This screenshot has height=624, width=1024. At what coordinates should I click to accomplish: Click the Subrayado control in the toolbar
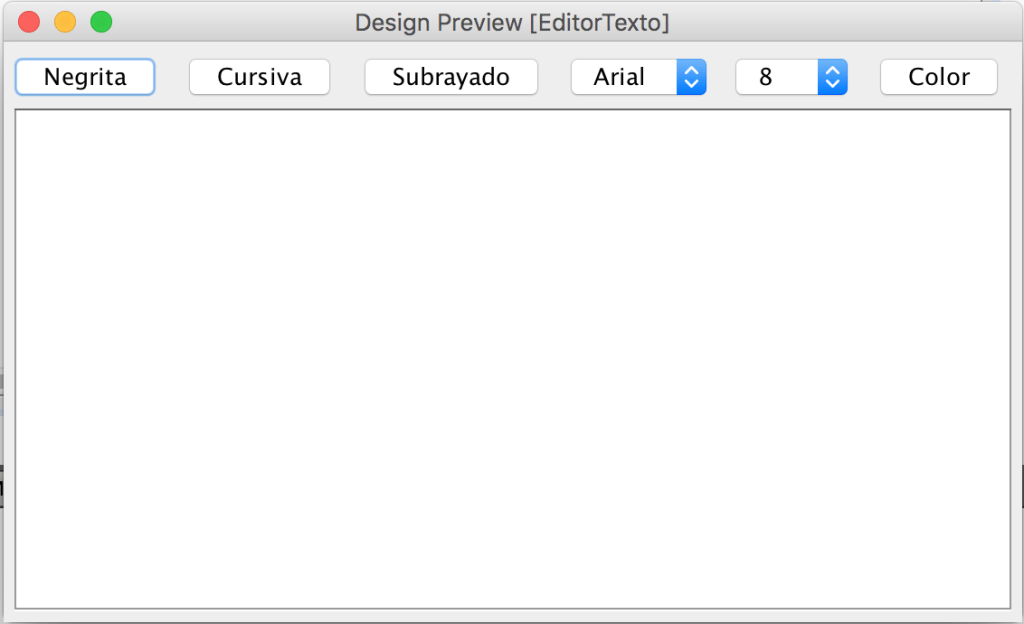click(x=450, y=76)
